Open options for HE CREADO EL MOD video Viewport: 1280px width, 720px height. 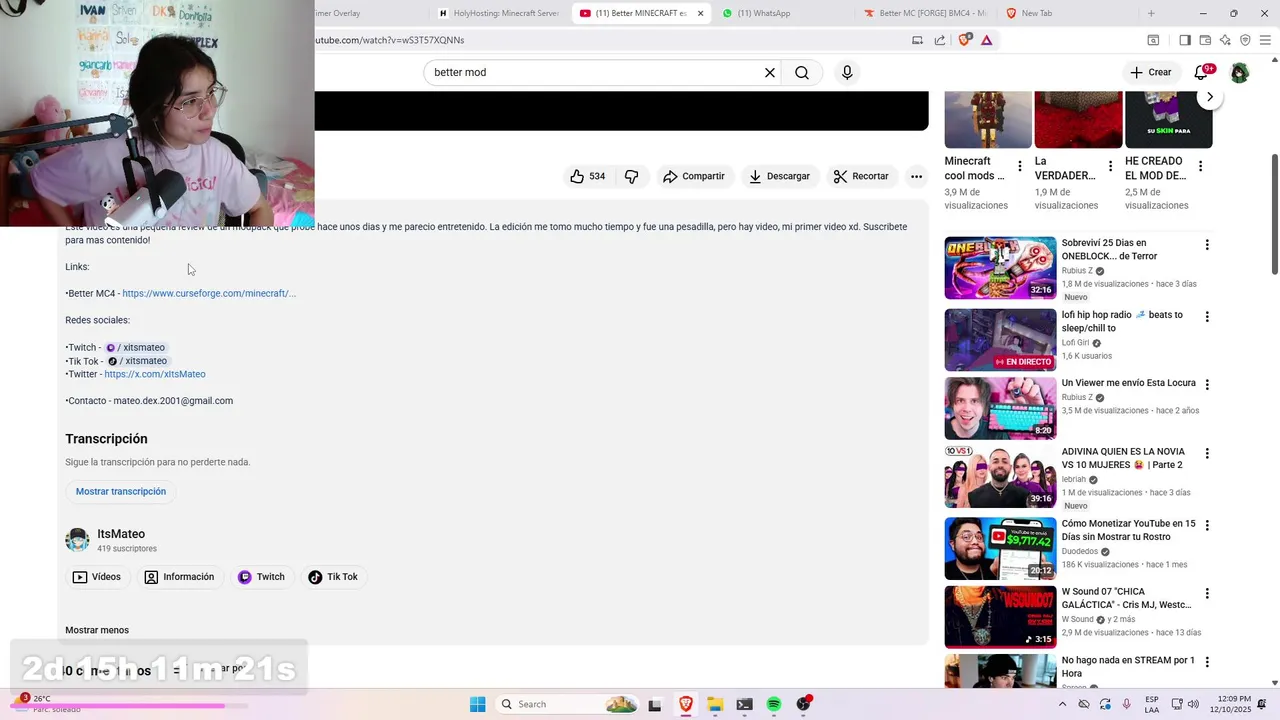click(1200, 166)
